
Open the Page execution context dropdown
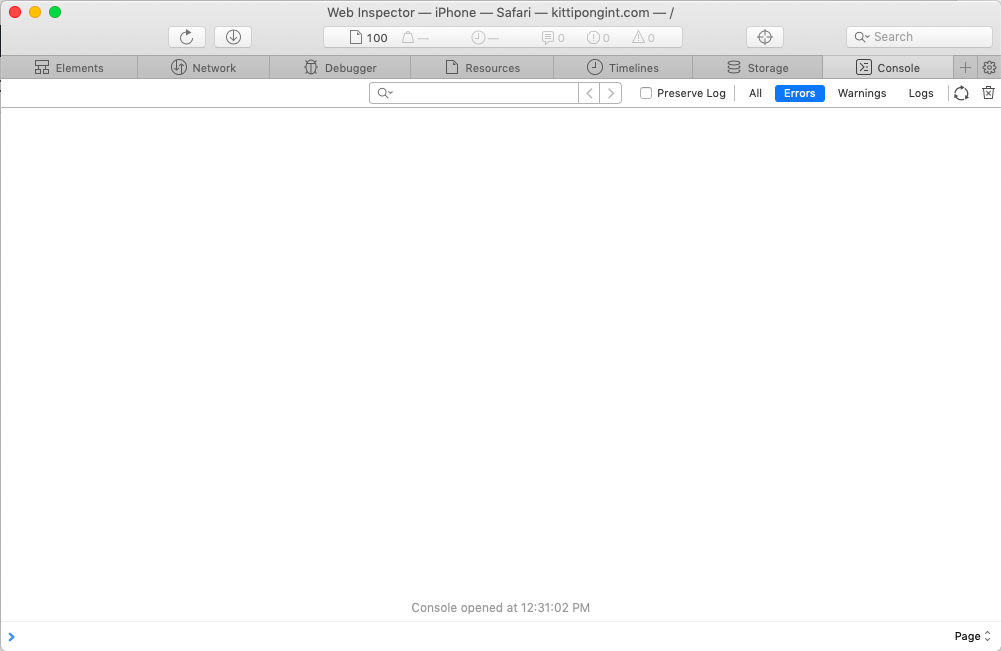click(x=972, y=636)
